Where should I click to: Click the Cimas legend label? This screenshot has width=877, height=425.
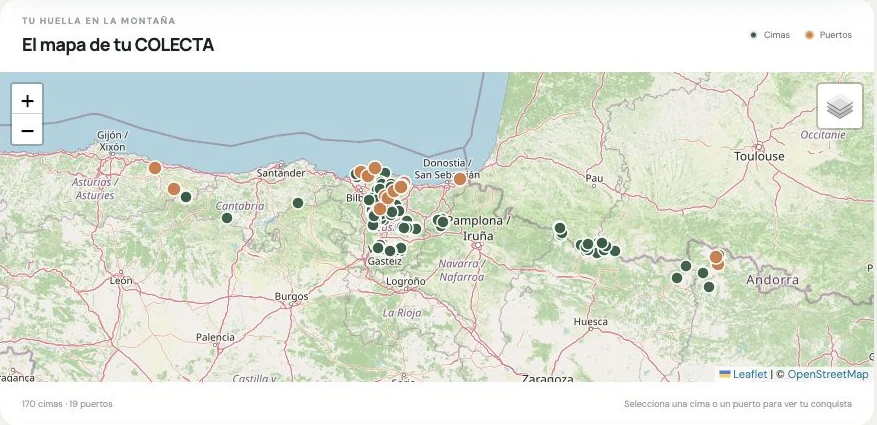(x=776, y=35)
